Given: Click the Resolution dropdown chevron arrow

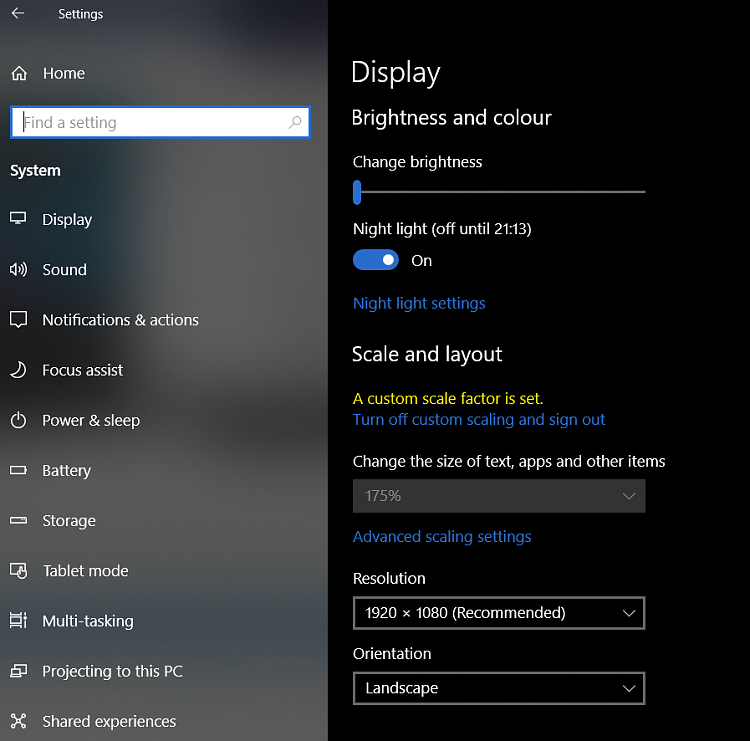Looking at the screenshot, I should (x=629, y=613).
